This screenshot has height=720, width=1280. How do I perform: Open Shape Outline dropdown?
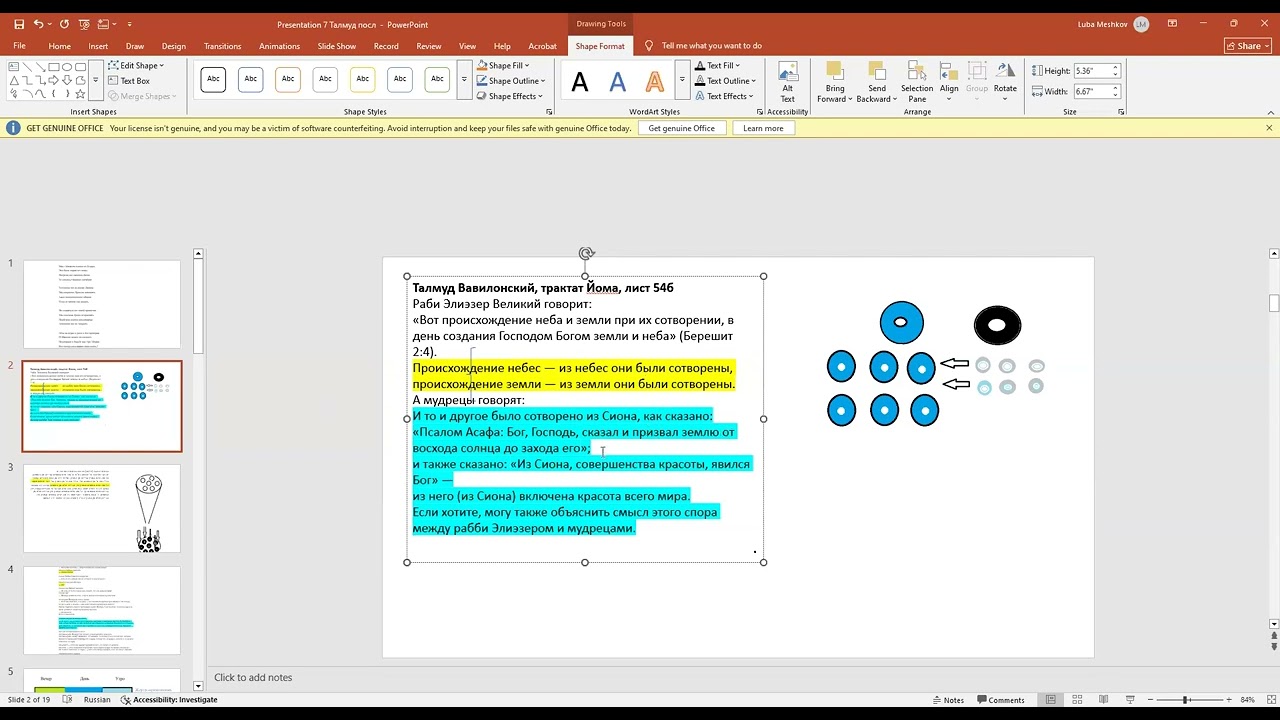pos(511,81)
